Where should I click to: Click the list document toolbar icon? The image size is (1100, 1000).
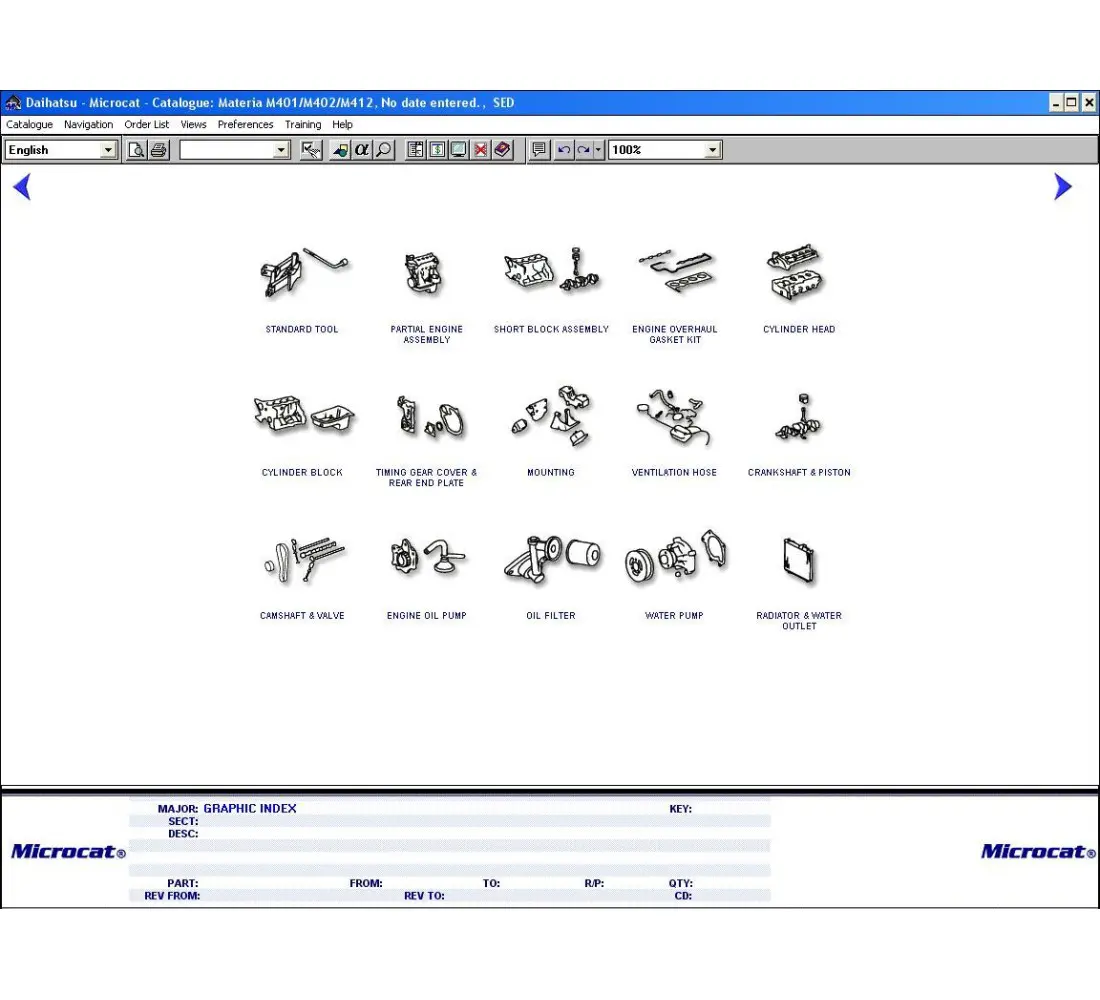tap(415, 149)
